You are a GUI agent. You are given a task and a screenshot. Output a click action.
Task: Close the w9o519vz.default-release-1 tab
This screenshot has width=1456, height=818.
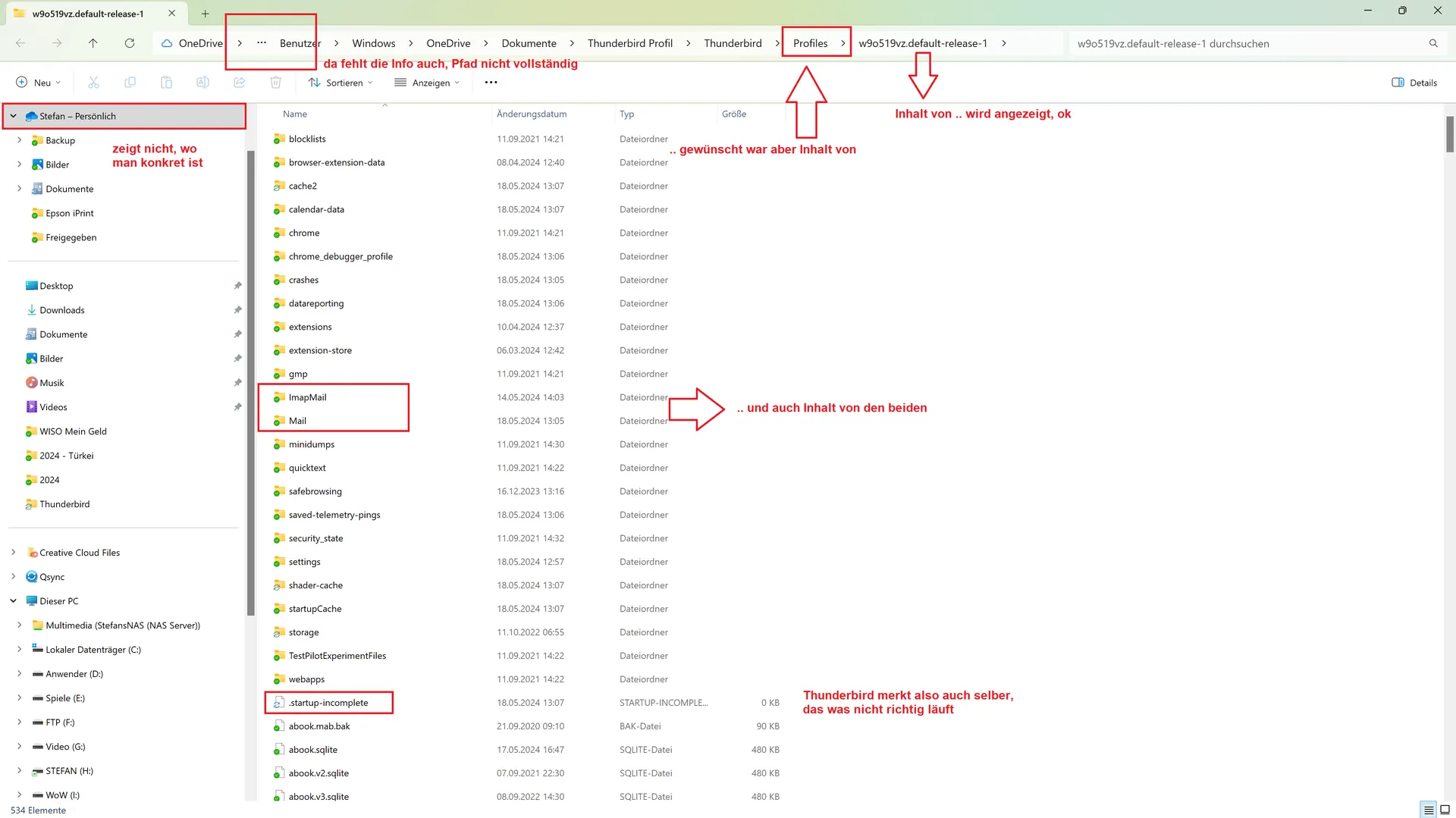(x=172, y=14)
